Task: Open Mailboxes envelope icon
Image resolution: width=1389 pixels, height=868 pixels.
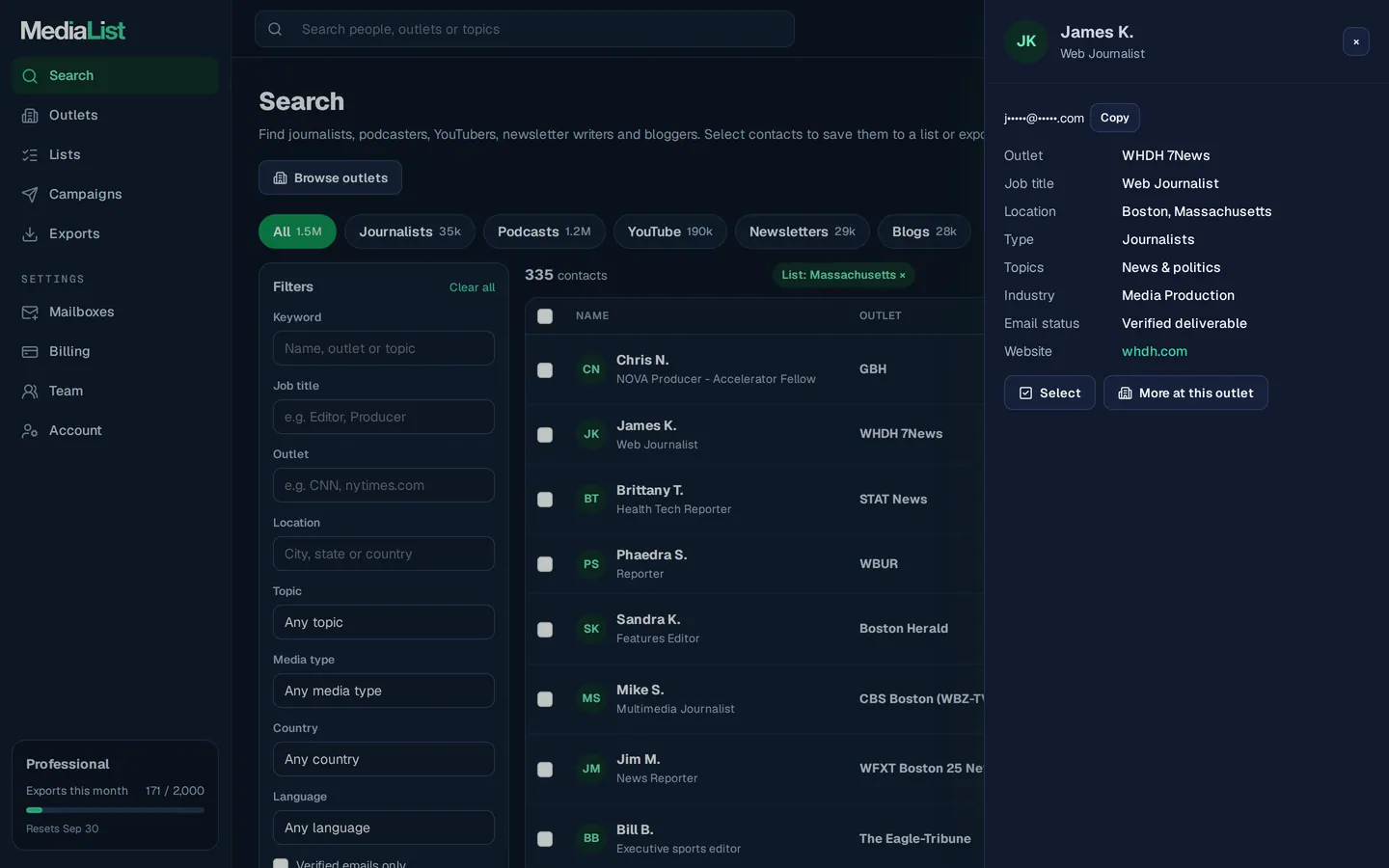Action: (30, 312)
